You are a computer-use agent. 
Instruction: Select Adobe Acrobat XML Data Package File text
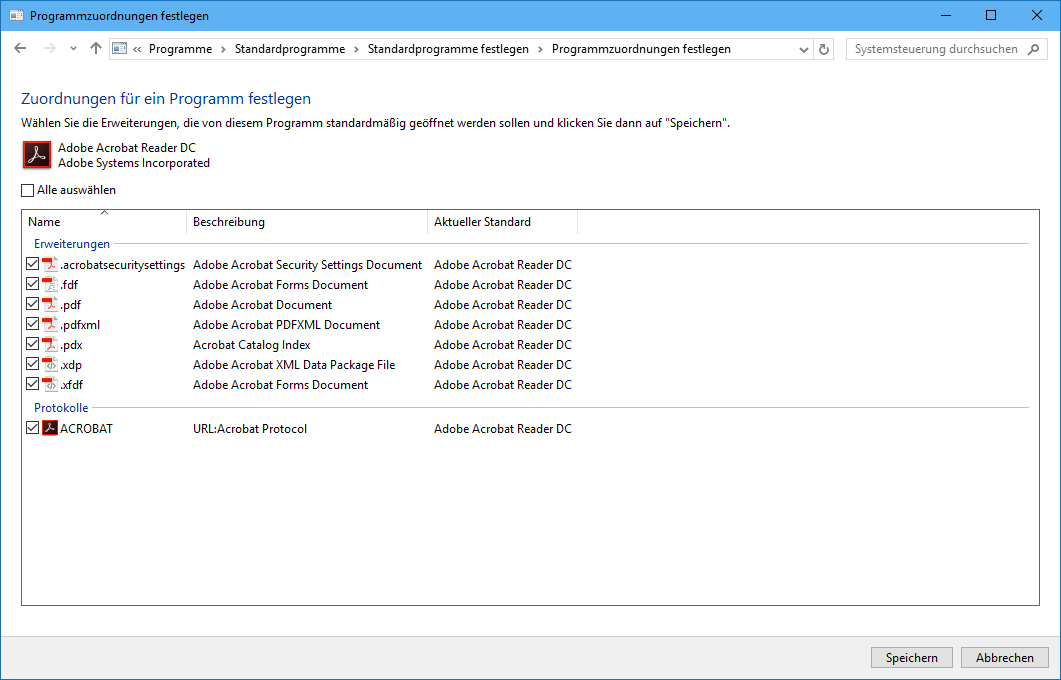pyautogui.click(x=294, y=365)
